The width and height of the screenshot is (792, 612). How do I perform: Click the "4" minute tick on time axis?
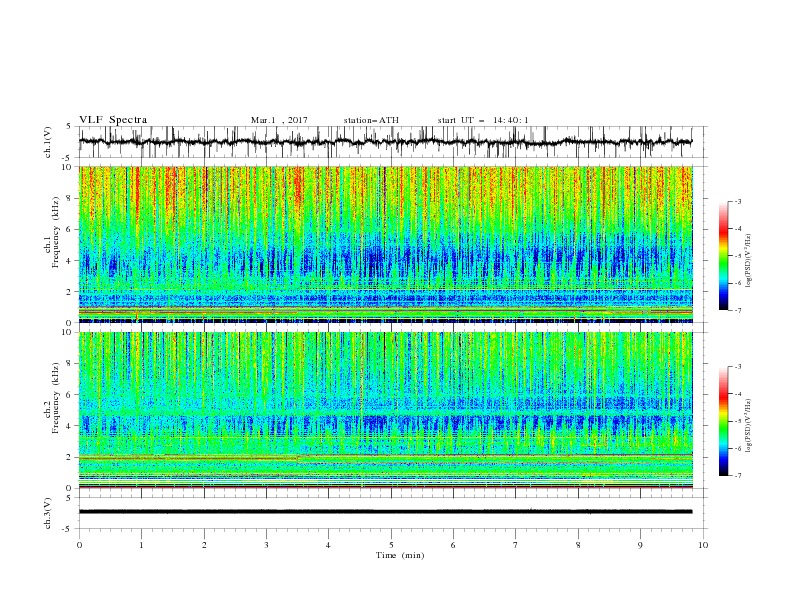pos(328,545)
